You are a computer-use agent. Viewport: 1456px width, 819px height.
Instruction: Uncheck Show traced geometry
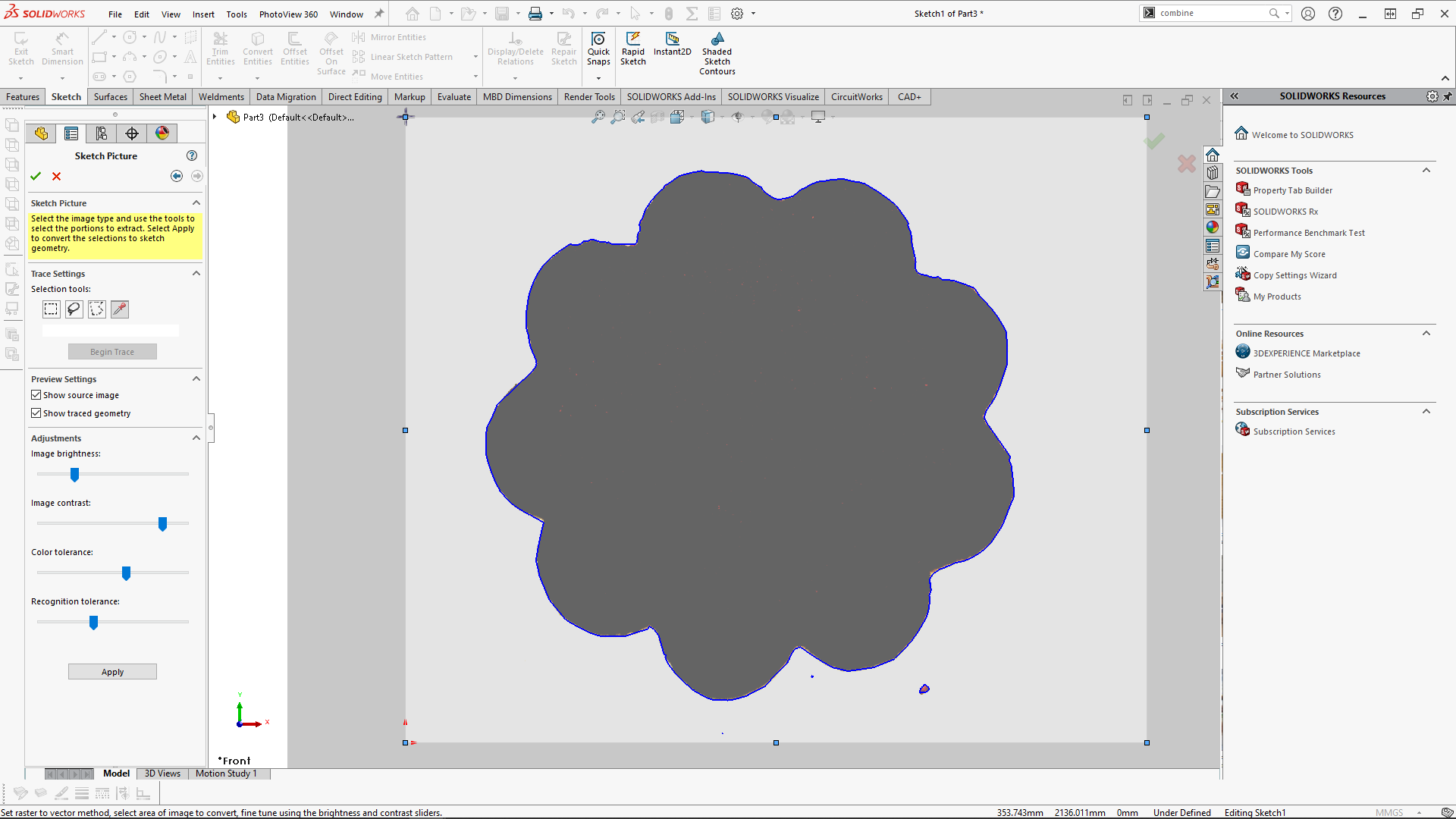[36, 413]
